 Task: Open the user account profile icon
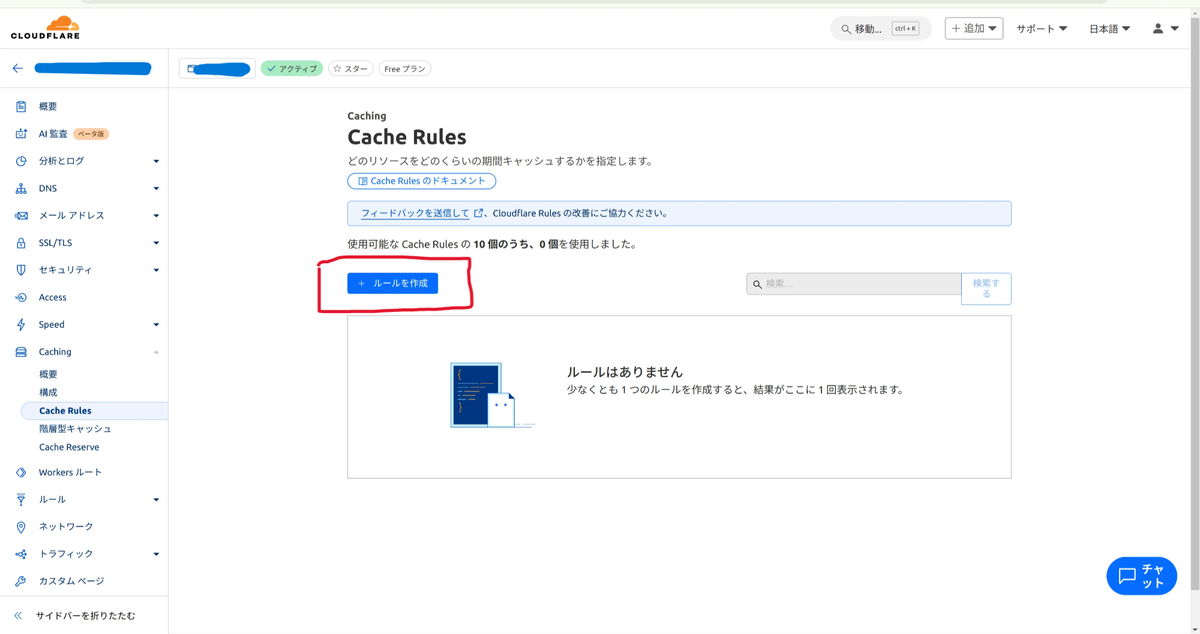1158,28
